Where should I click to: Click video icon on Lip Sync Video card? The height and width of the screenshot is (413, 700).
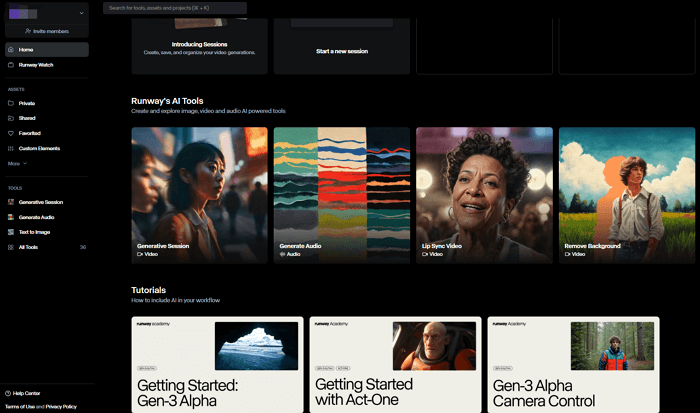[425, 254]
